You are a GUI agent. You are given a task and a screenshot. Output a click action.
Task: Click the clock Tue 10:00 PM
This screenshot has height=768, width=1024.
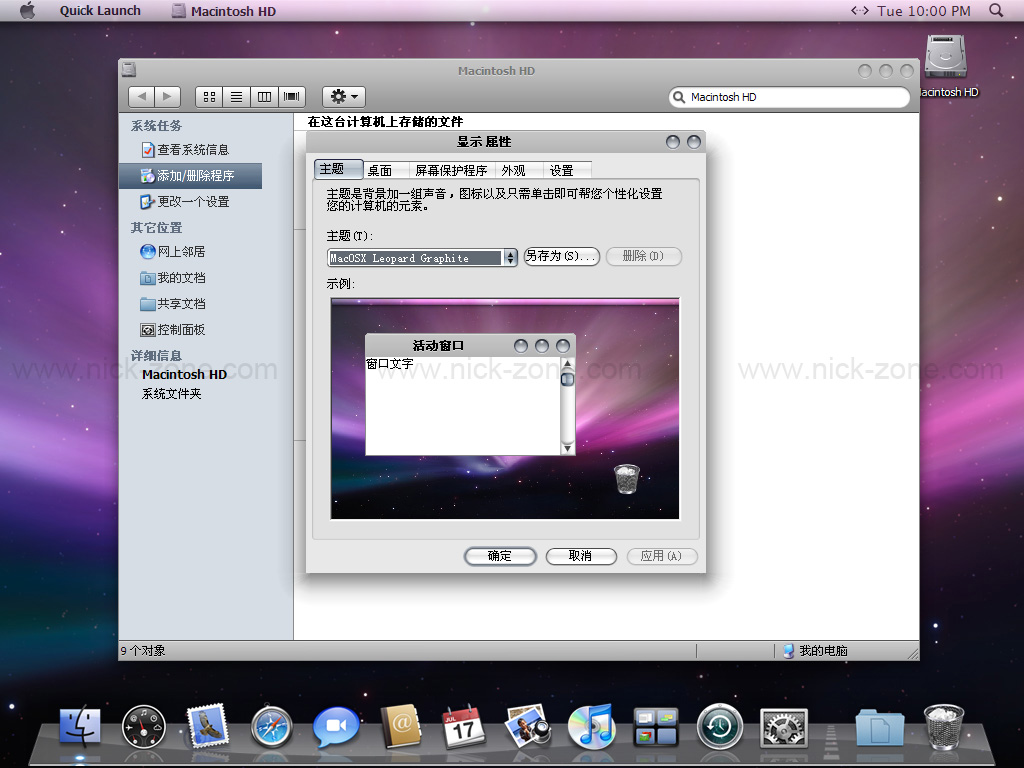tap(924, 11)
